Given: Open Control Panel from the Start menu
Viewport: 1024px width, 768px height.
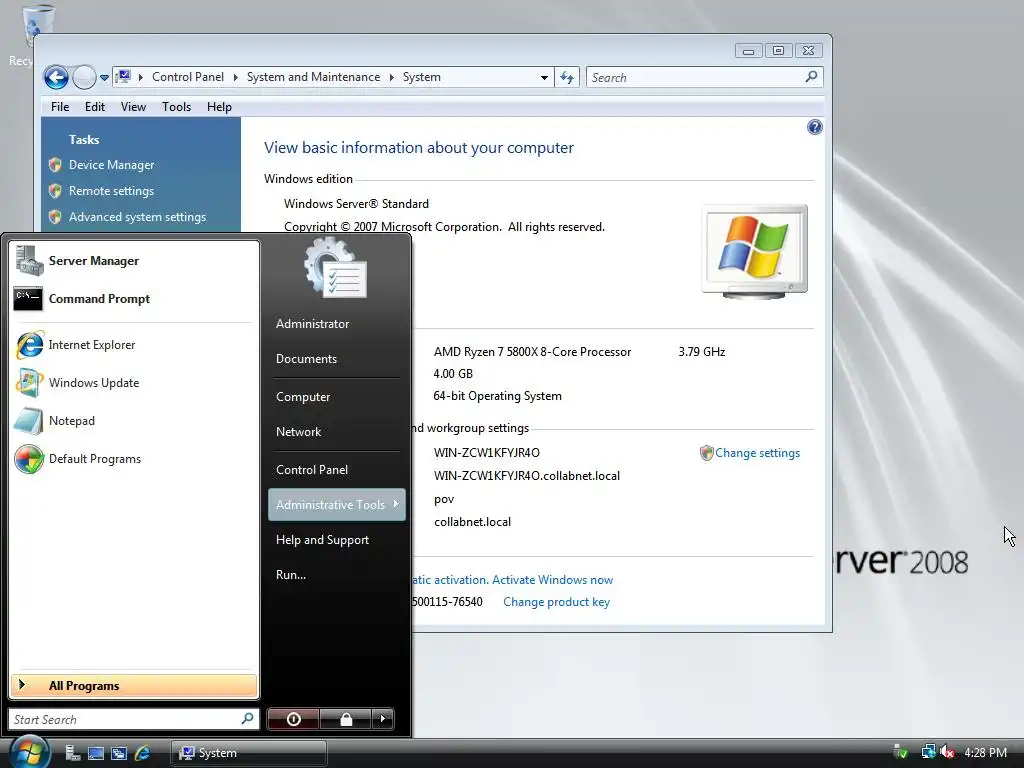Looking at the screenshot, I should [336, 470].
